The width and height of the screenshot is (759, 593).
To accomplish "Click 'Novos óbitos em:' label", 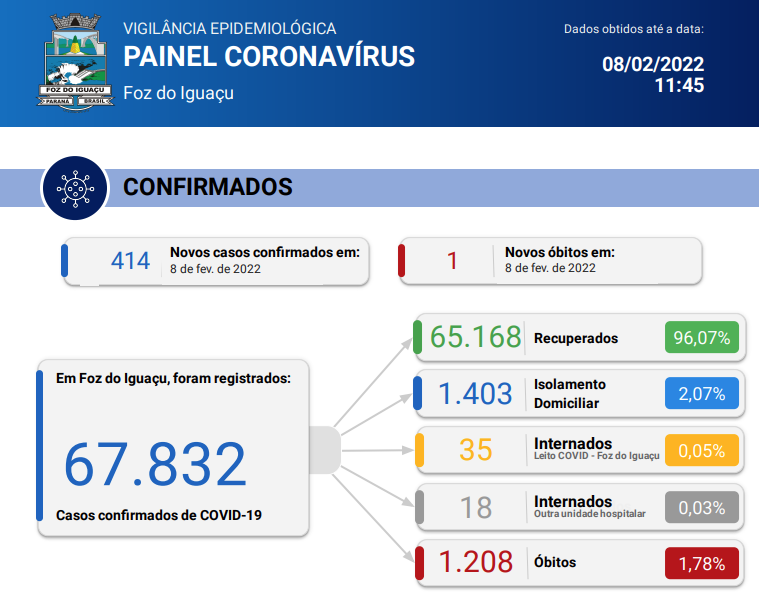I will 560,252.
